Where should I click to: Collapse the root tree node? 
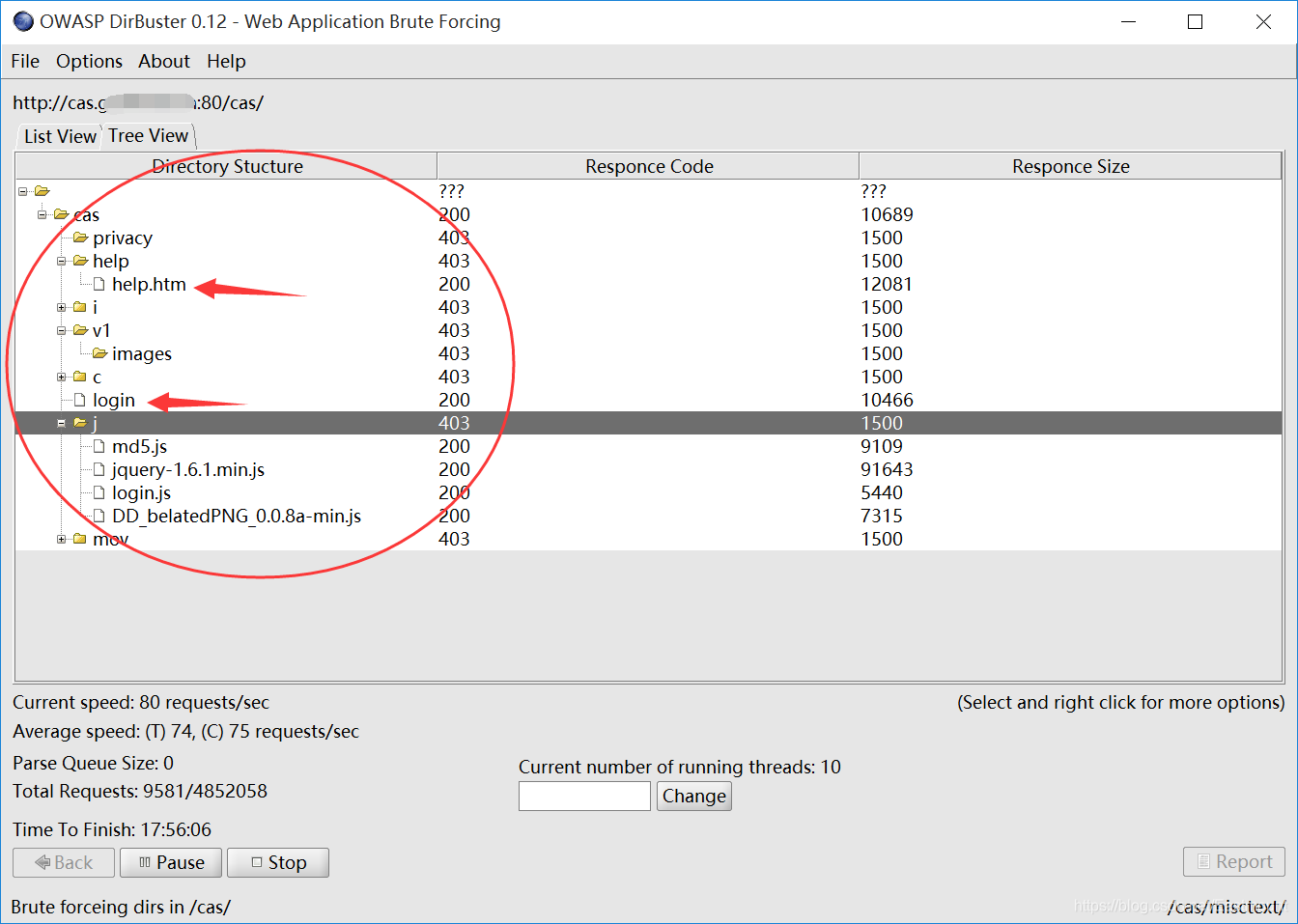click(x=23, y=191)
